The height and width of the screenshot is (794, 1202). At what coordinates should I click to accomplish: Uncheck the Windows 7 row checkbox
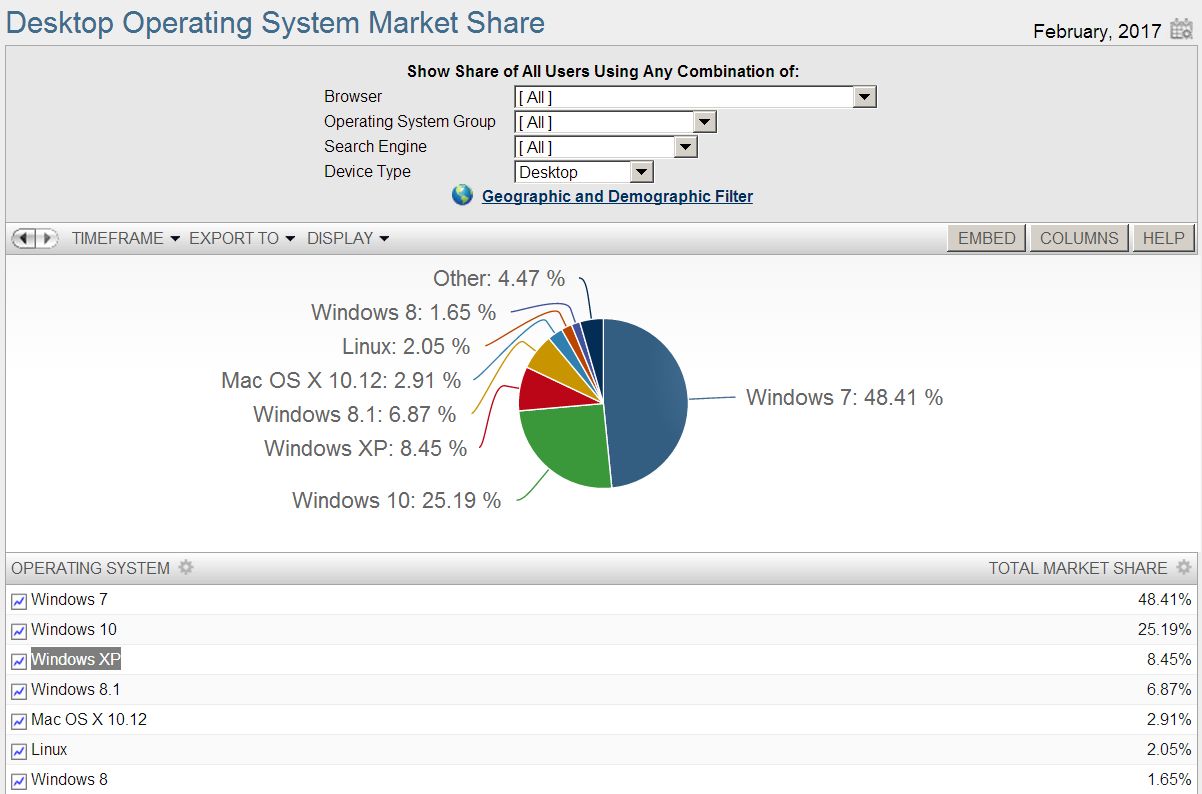[18, 600]
